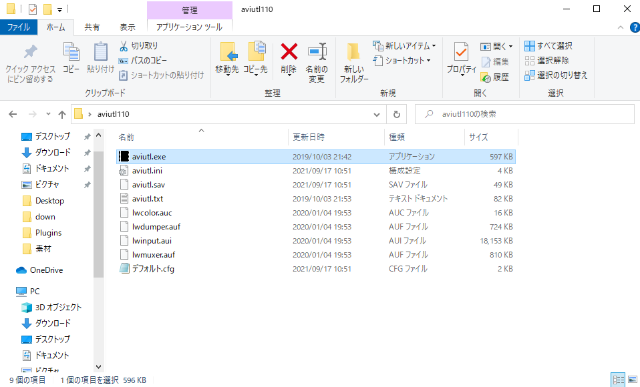Open New item (新しいアイテム) dropdown
Screen dimensions: 640x387
tap(404, 46)
